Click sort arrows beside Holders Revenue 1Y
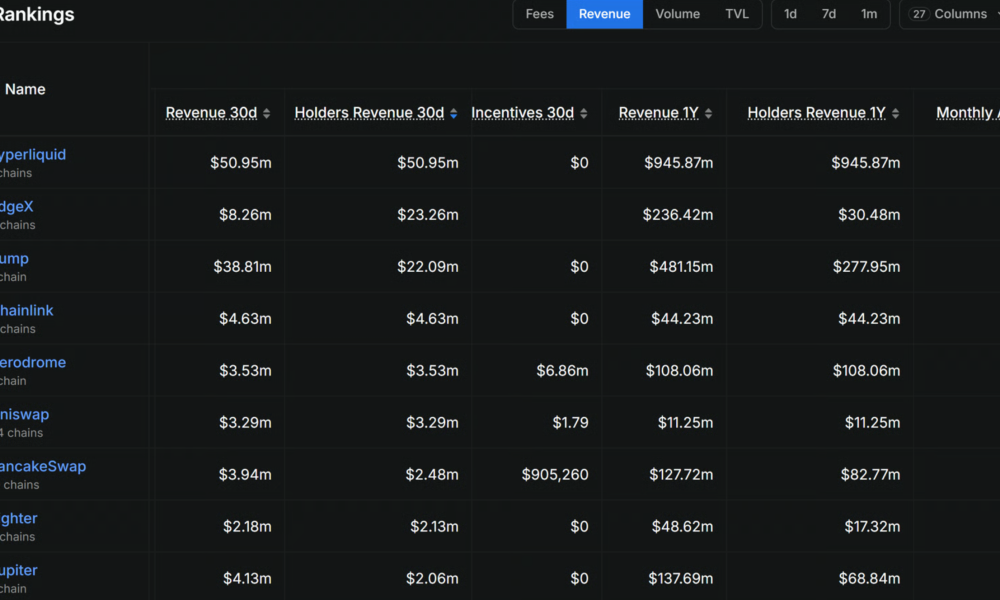This screenshot has width=1000, height=600. (895, 113)
